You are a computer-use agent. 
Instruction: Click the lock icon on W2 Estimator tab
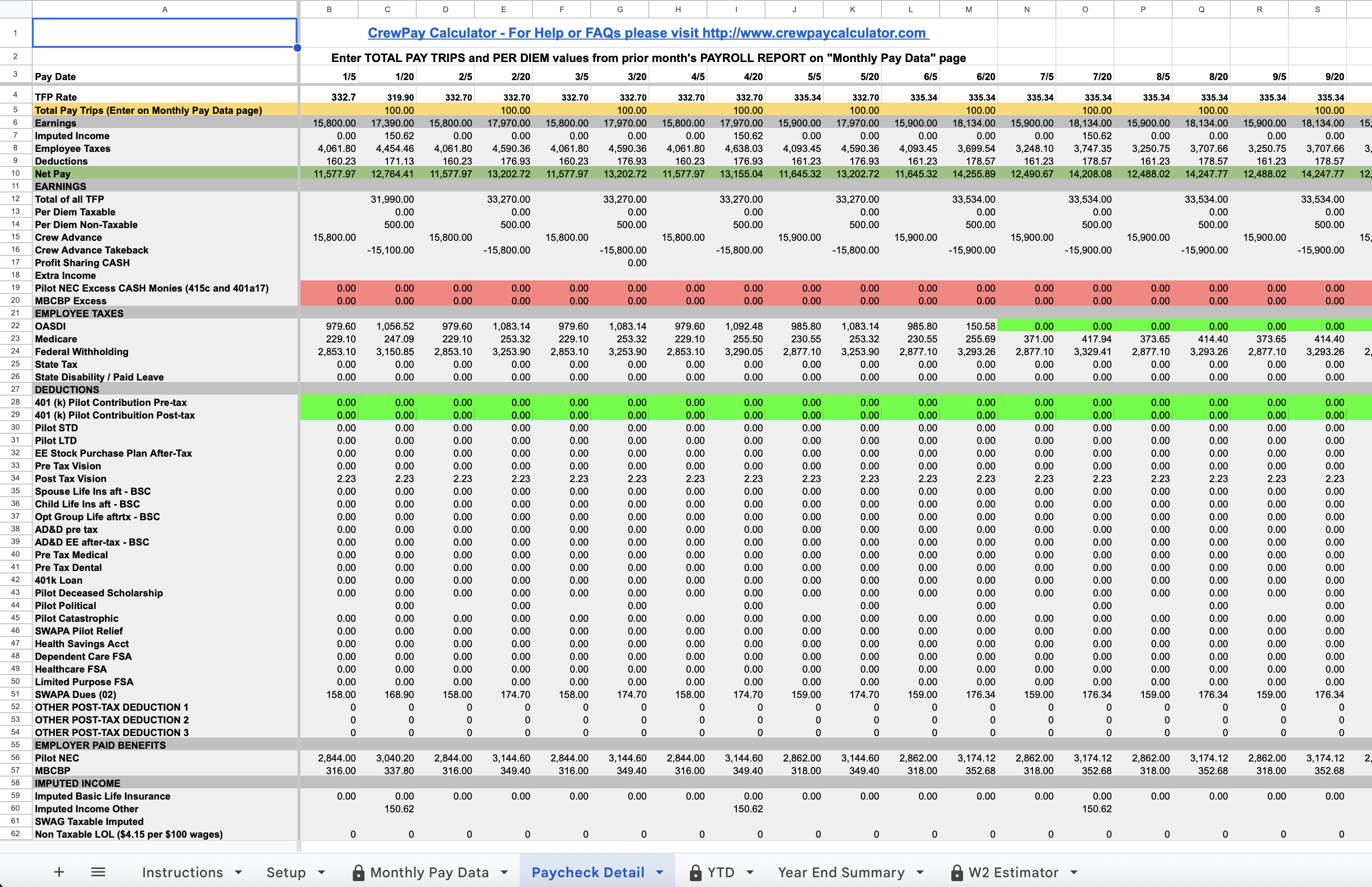958,871
